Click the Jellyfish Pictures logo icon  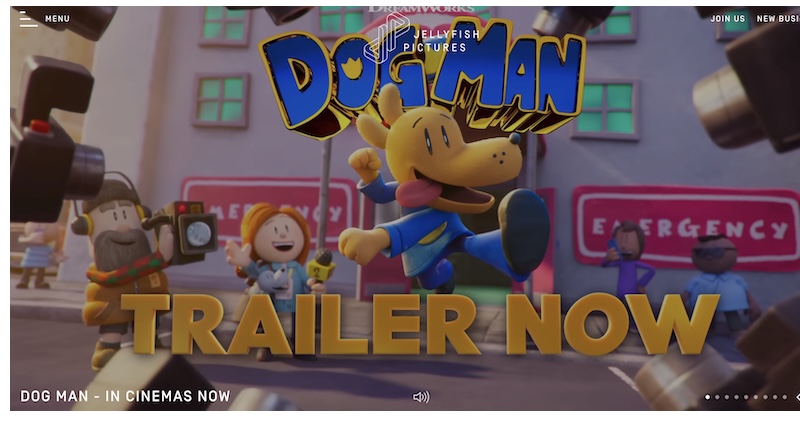pos(386,37)
